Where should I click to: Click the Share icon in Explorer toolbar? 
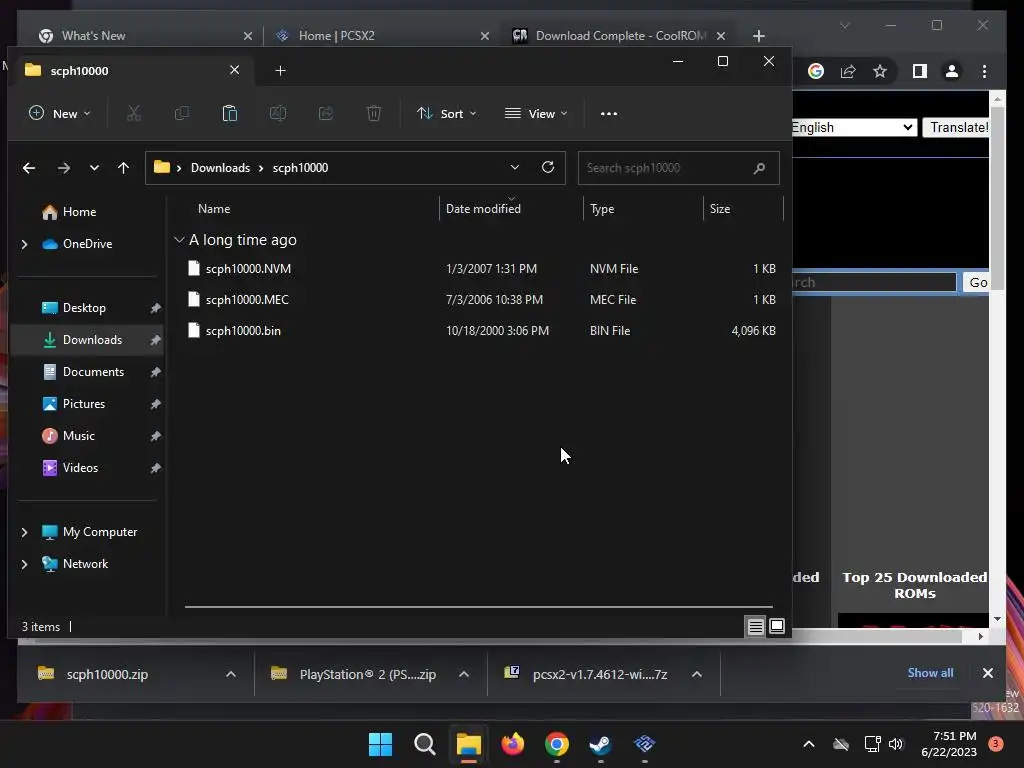tap(326, 114)
